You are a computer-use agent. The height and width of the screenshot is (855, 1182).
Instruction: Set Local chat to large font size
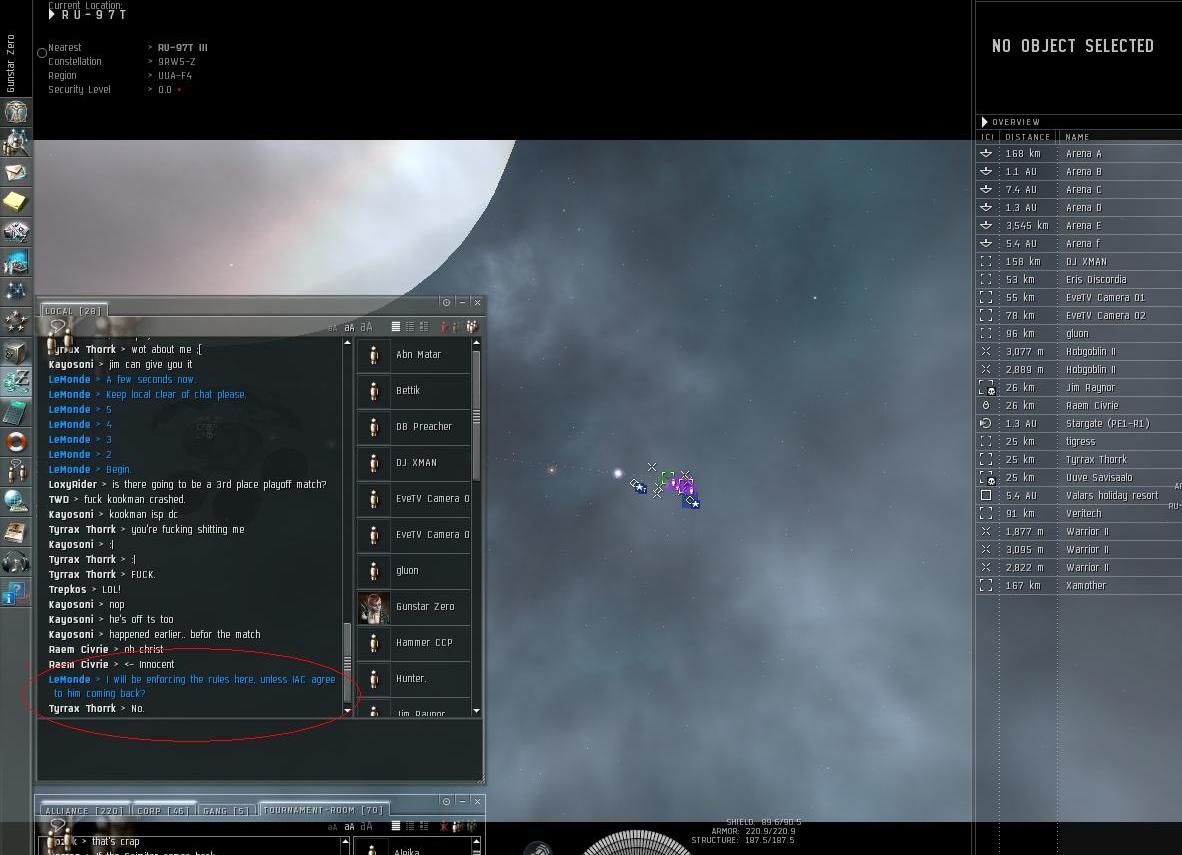tap(366, 327)
